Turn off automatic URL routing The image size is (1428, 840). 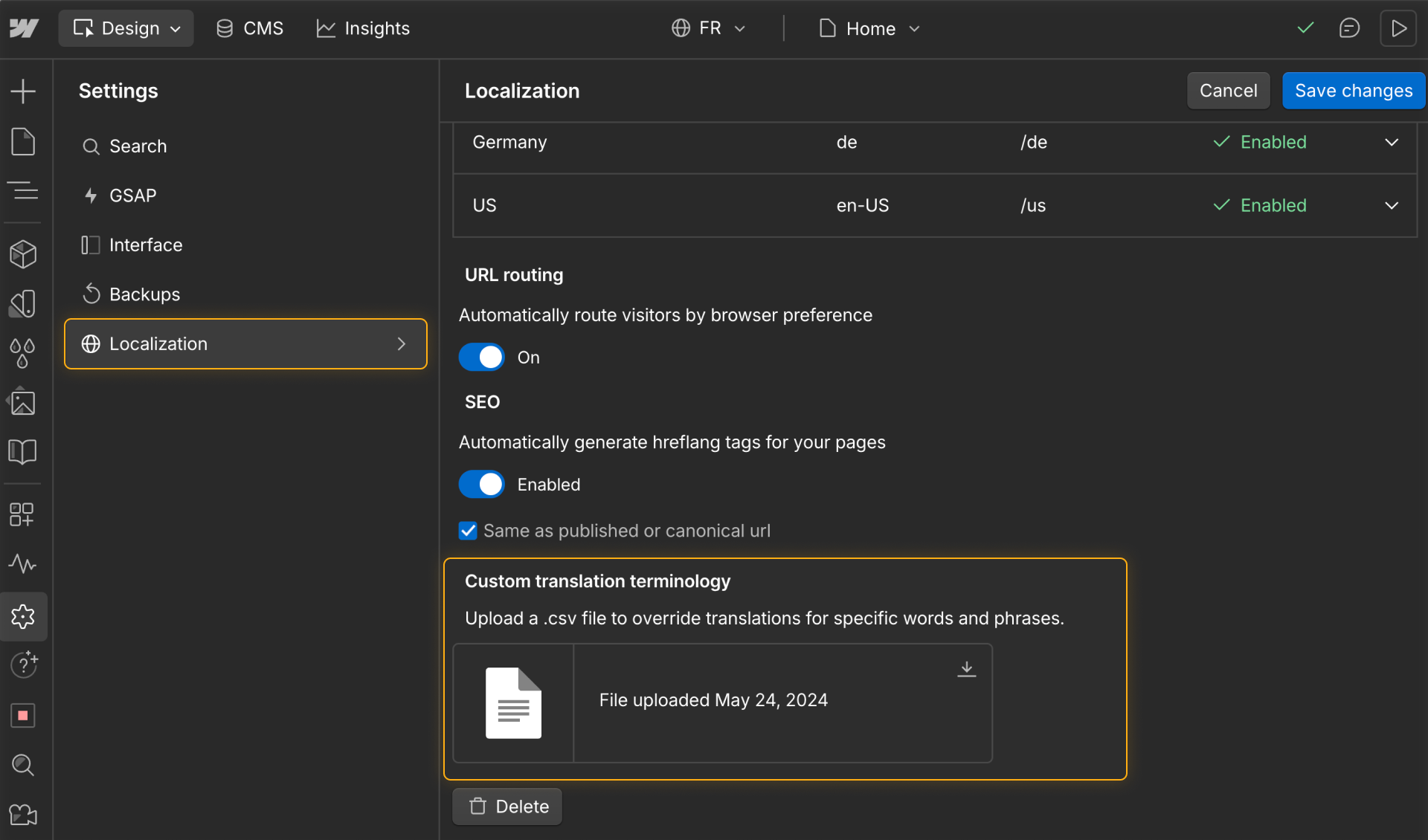(x=482, y=357)
